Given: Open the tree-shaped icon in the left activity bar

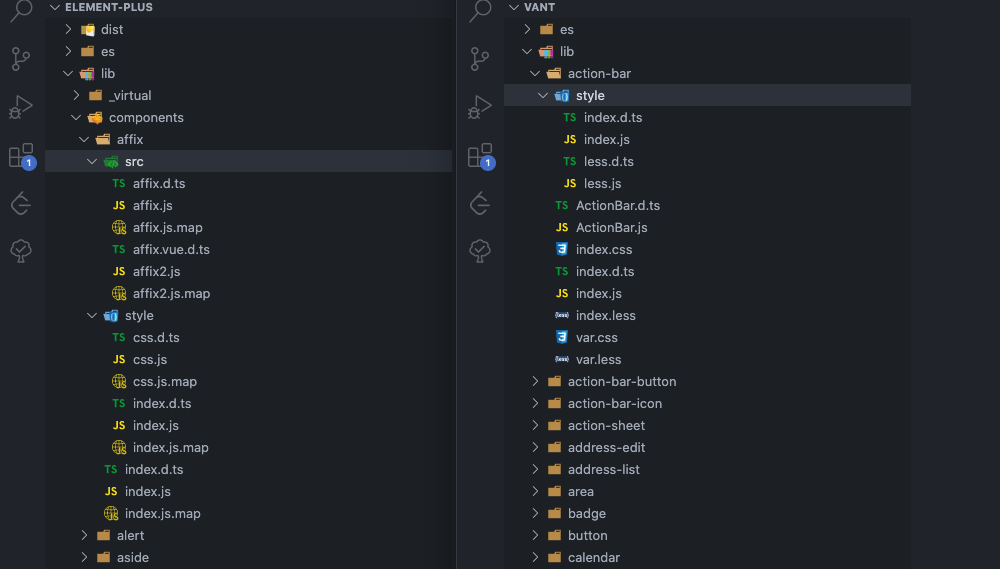Looking at the screenshot, I should 21,251.
